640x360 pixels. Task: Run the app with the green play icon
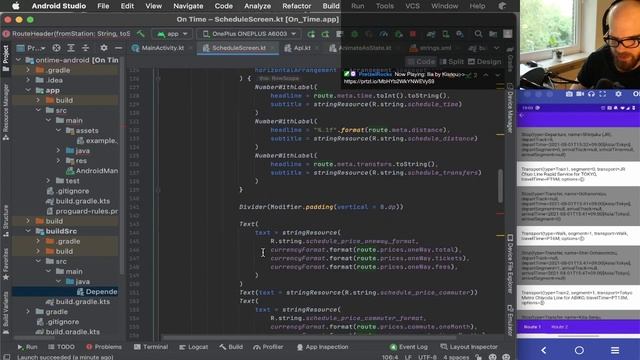tap(311, 34)
